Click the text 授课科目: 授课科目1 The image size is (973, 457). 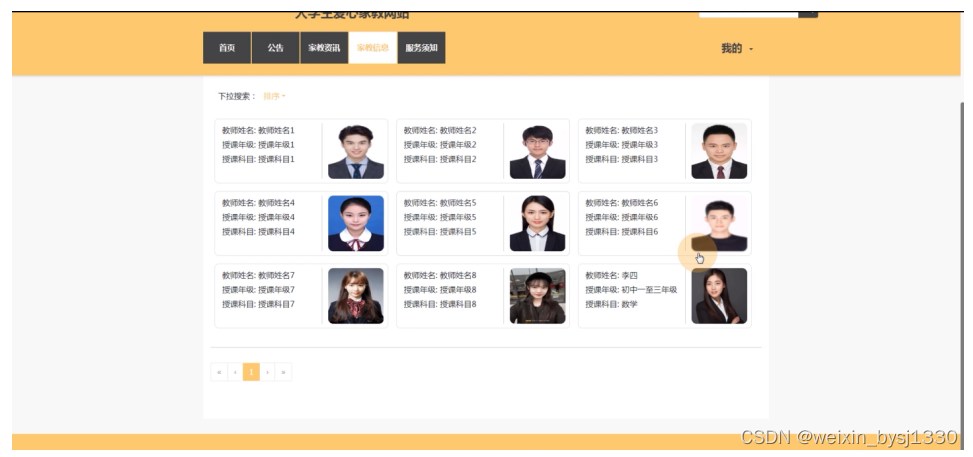[258, 159]
